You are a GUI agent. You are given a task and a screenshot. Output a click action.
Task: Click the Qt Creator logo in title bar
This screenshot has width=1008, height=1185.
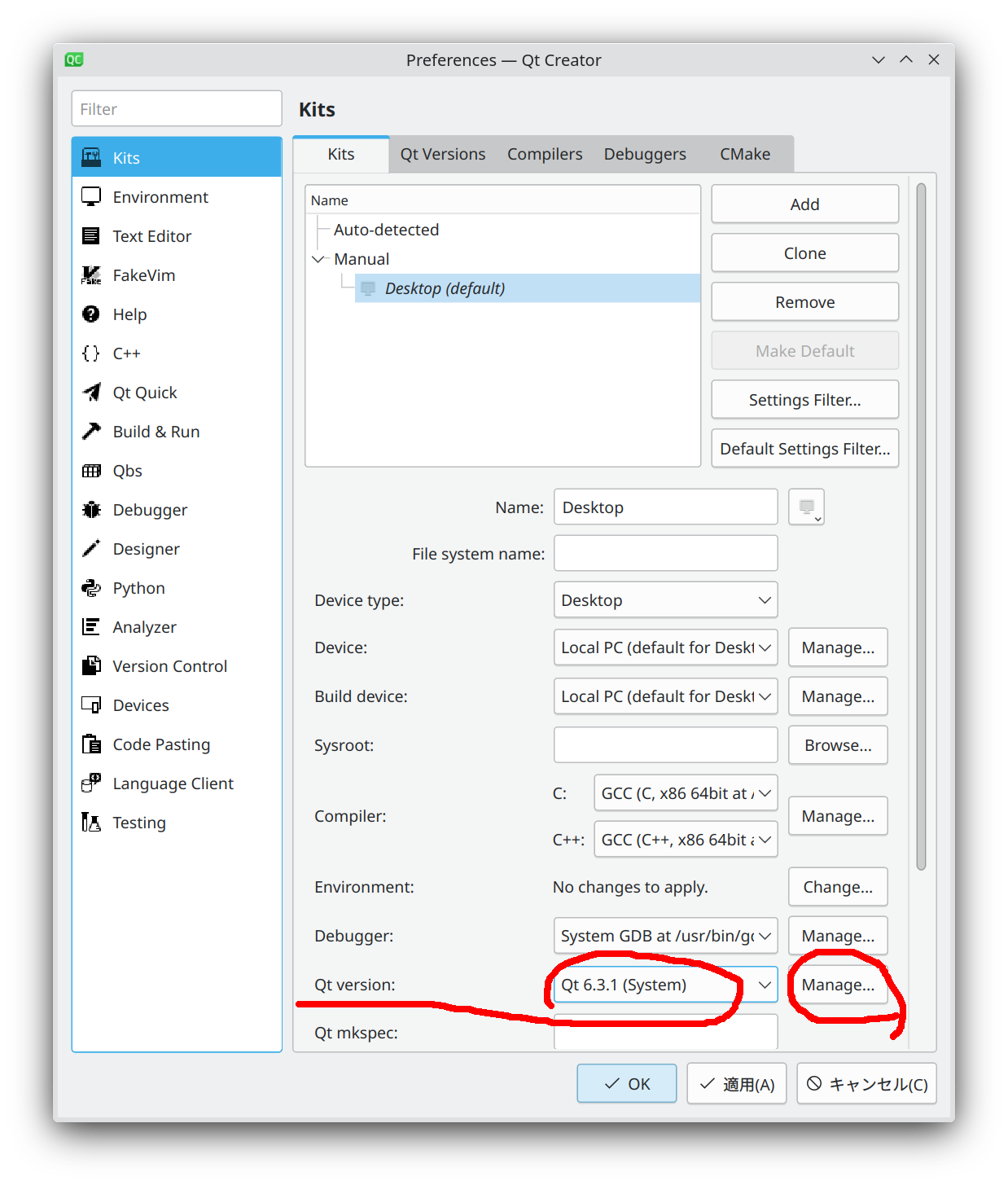click(74, 59)
